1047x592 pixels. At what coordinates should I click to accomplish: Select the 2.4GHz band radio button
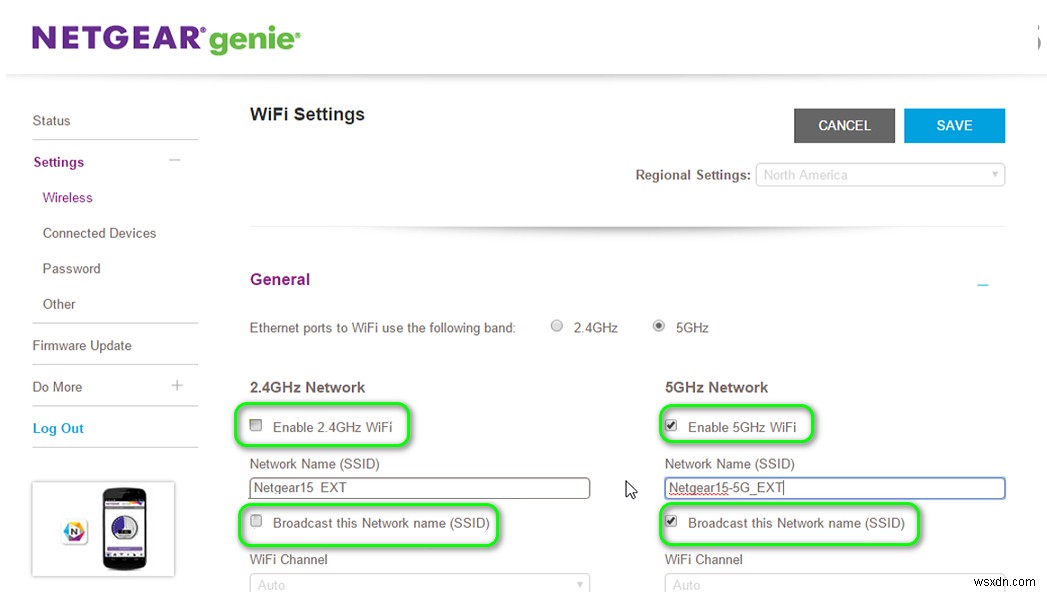click(x=557, y=325)
